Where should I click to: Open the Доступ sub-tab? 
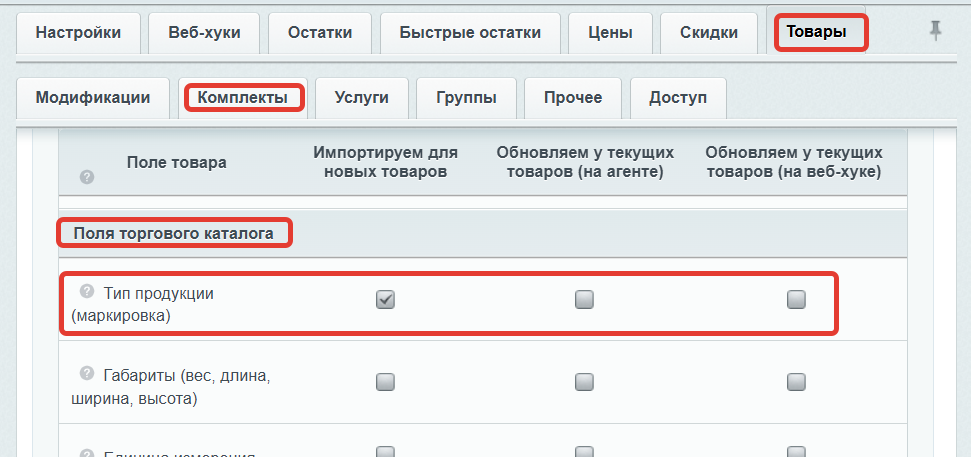(x=678, y=98)
